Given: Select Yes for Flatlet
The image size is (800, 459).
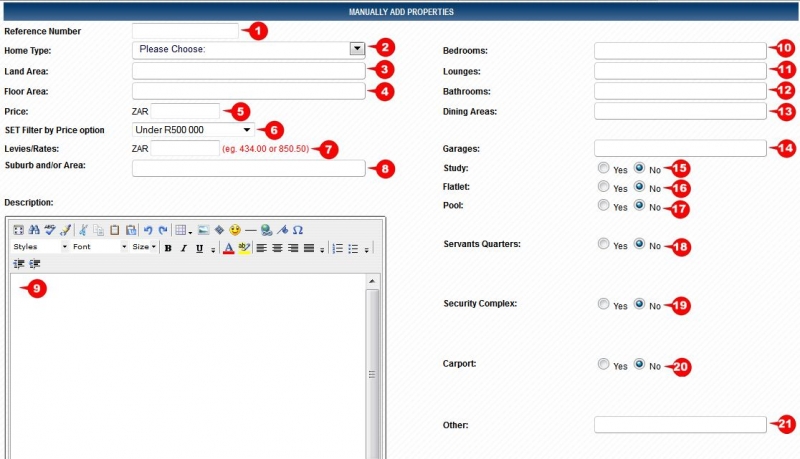Looking at the screenshot, I should pos(604,187).
